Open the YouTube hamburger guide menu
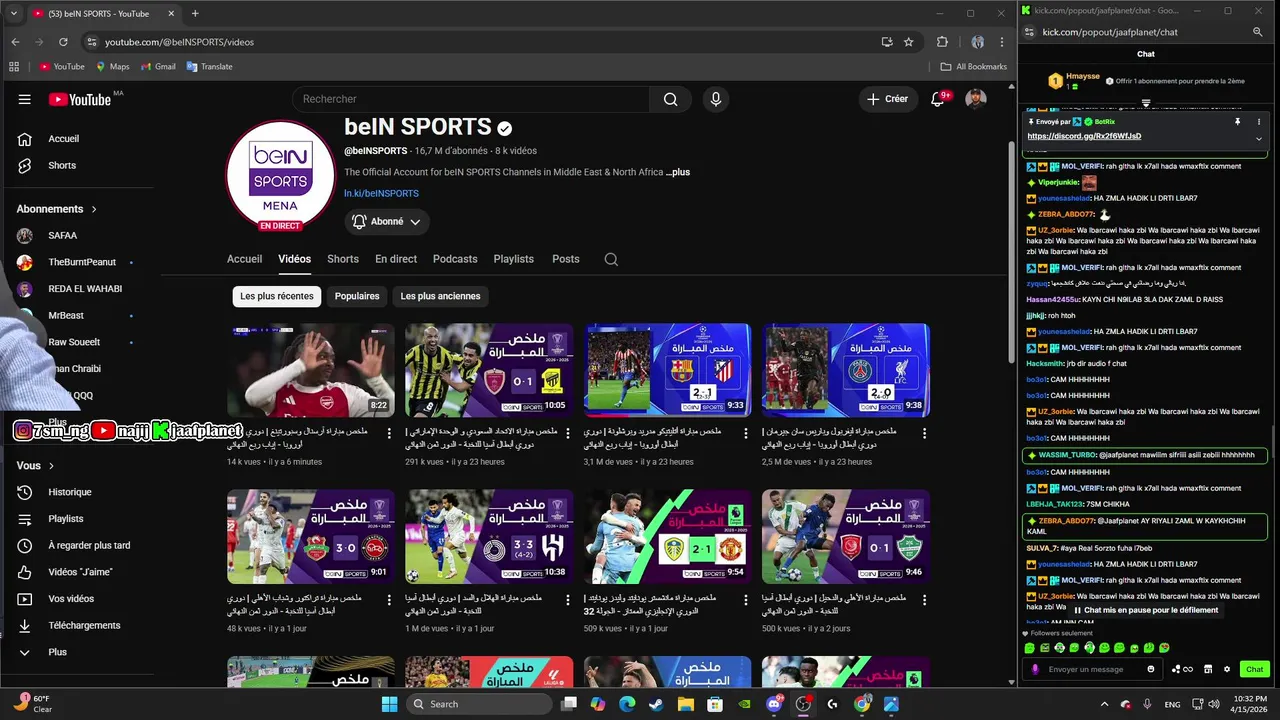This screenshot has height=720, width=1280. tap(24, 99)
